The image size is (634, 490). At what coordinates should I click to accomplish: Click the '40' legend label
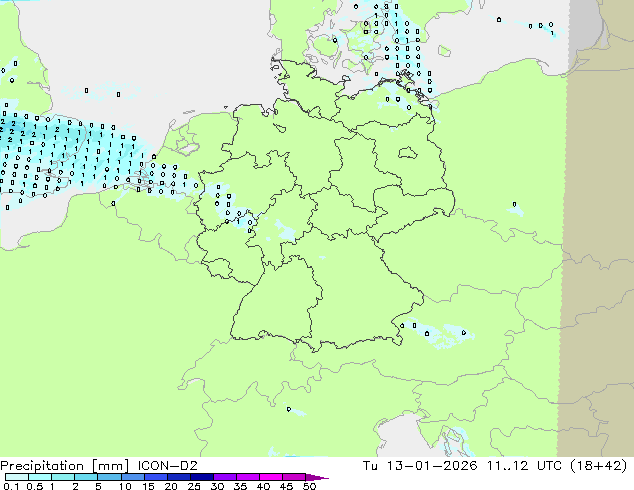coord(263,486)
